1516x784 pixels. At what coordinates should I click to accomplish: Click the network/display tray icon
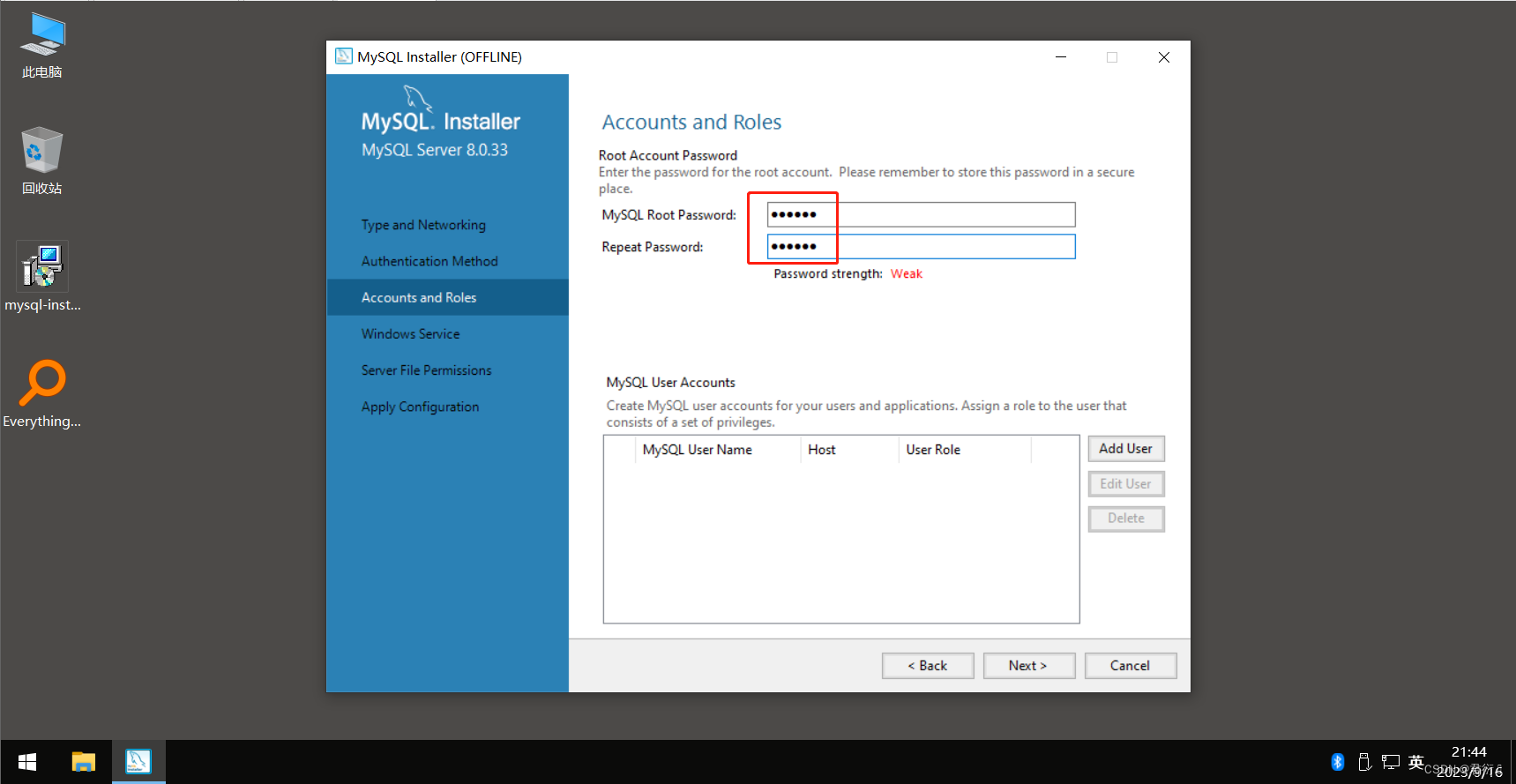(1391, 762)
